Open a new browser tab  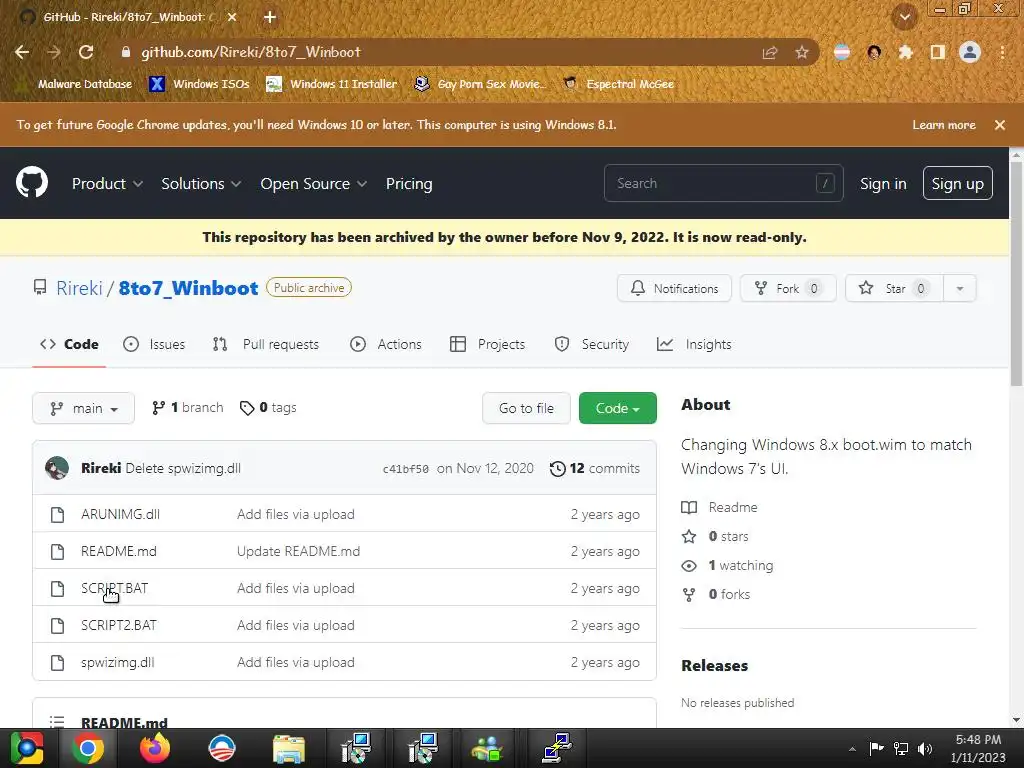point(270,17)
